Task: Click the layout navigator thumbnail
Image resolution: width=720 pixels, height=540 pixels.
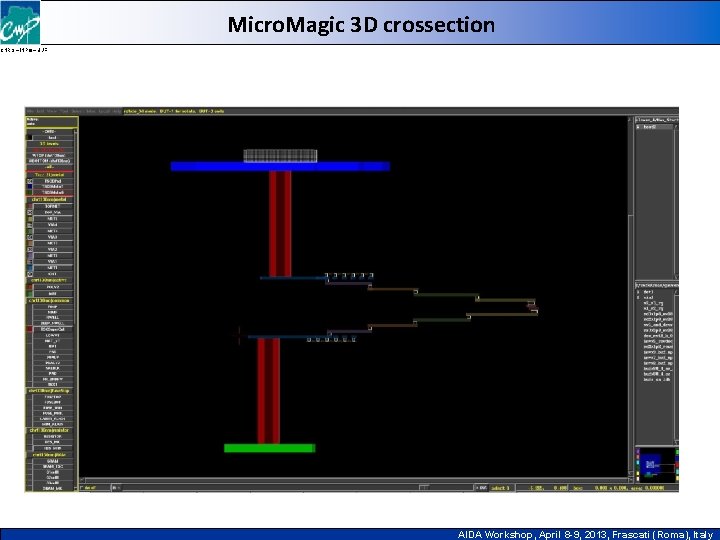Action: (x=656, y=464)
